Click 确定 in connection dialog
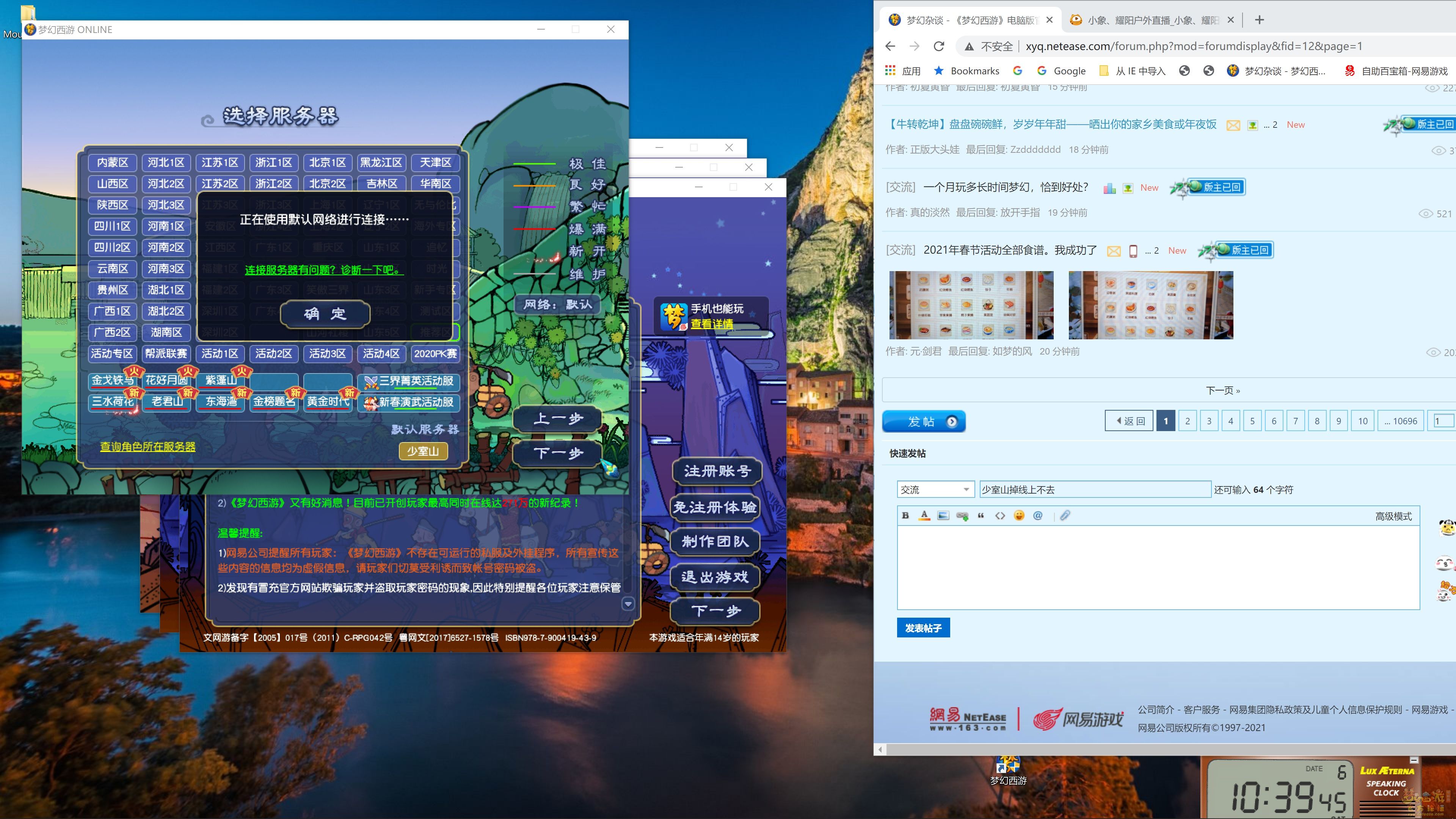Image resolution: width=1456 pixels, height=819 pixels. tap(325, 314)
